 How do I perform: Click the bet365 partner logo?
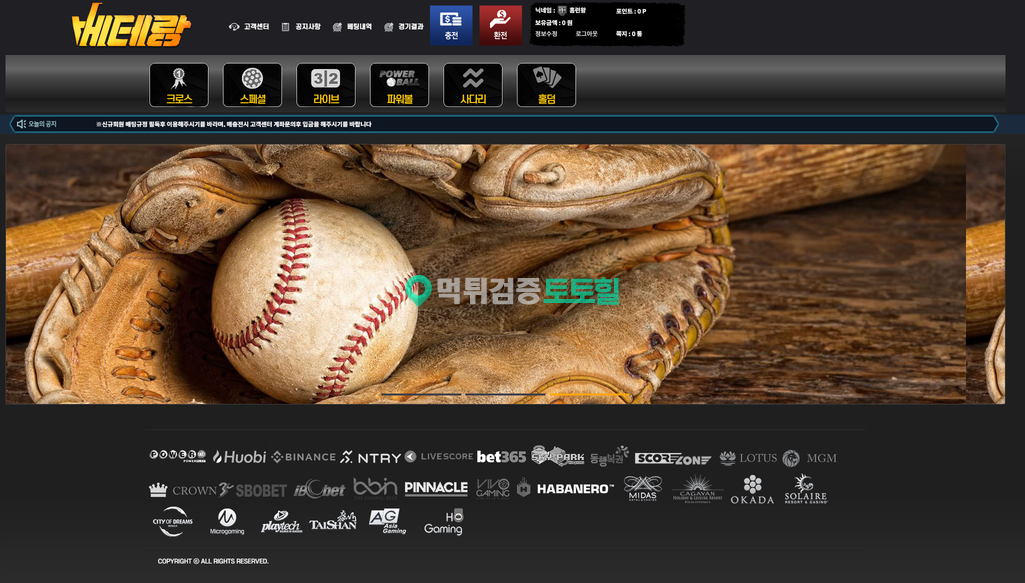point(501,457)
